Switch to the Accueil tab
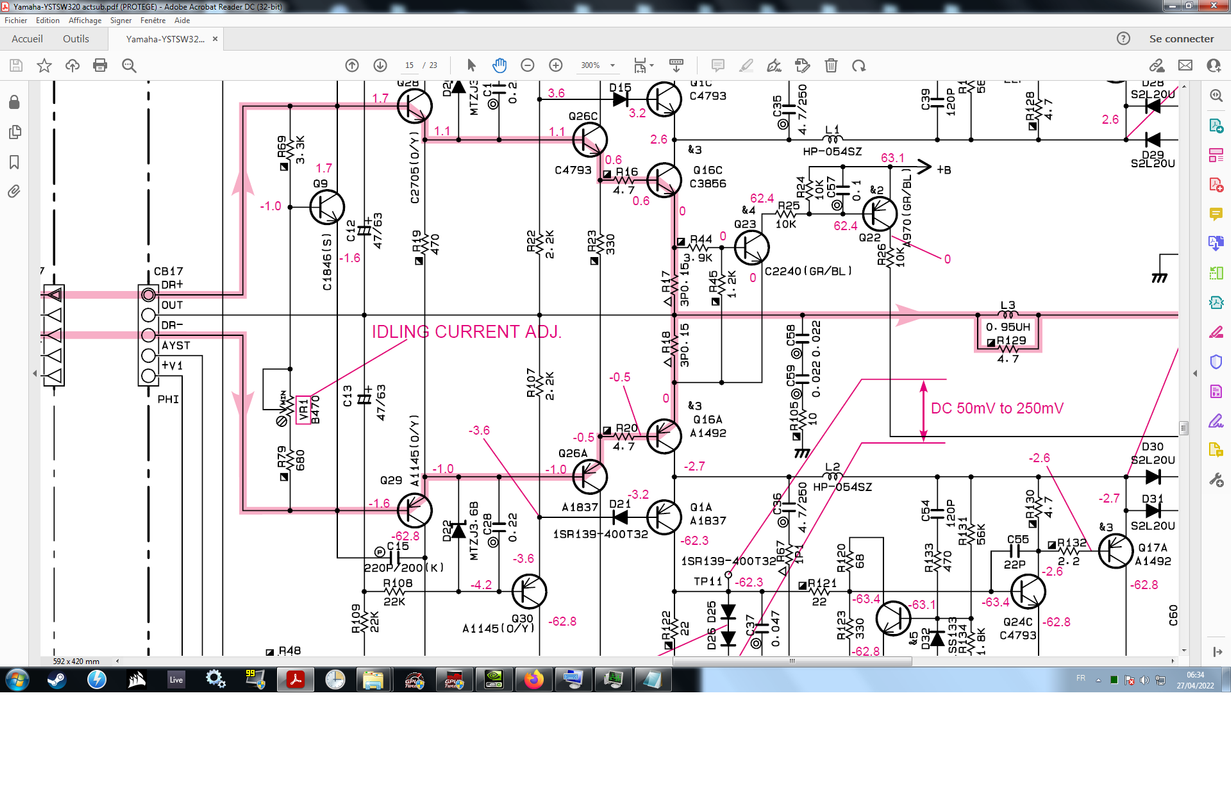The width and height of the screenshot is (1231, 800). pyautogui.click(x=27, y=39)
